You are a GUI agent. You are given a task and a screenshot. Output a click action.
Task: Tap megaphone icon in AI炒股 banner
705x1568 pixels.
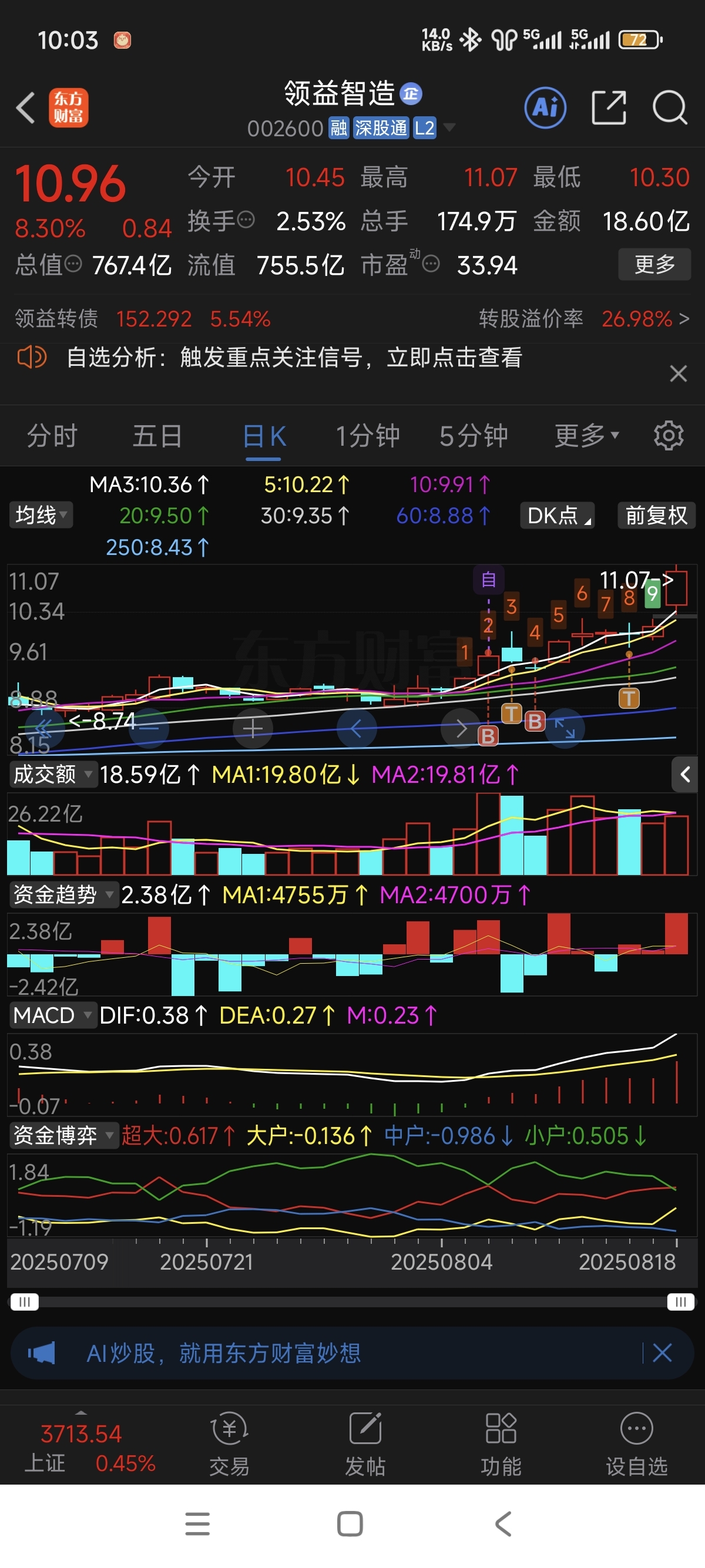click(x=41, y=1353)
